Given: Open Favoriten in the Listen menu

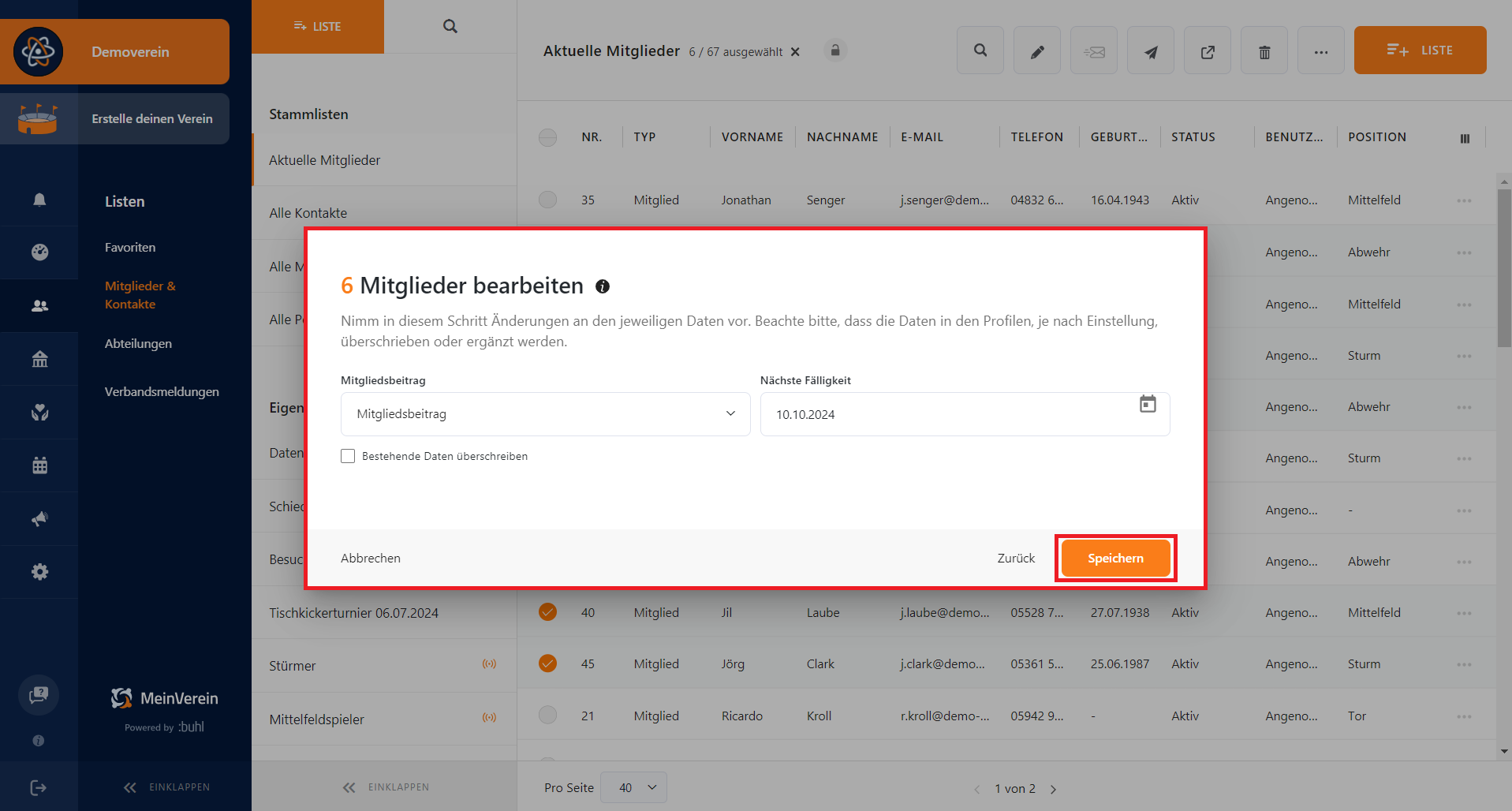Looking at the screenshot, I should 130,247.
